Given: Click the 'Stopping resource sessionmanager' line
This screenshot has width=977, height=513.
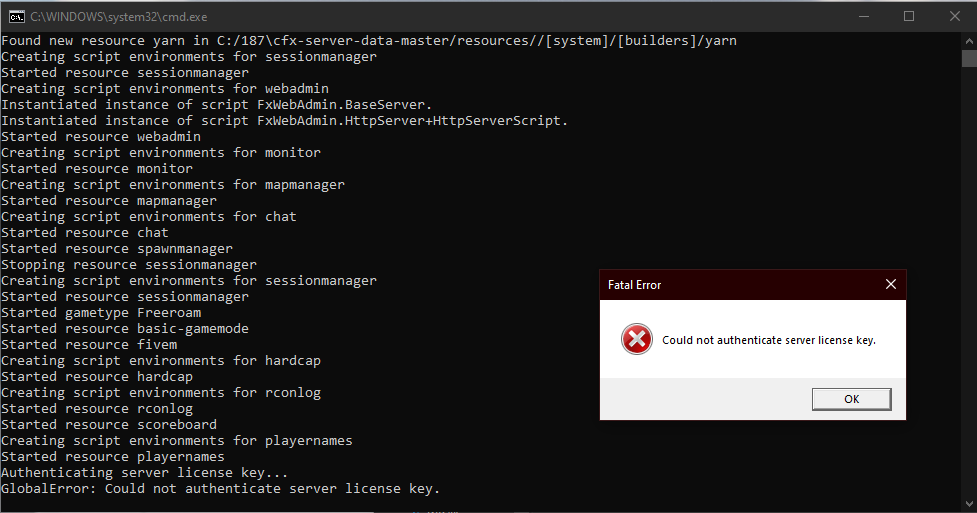Looking at the screenshot, I should pyautogui.click(x=129, y=265).
